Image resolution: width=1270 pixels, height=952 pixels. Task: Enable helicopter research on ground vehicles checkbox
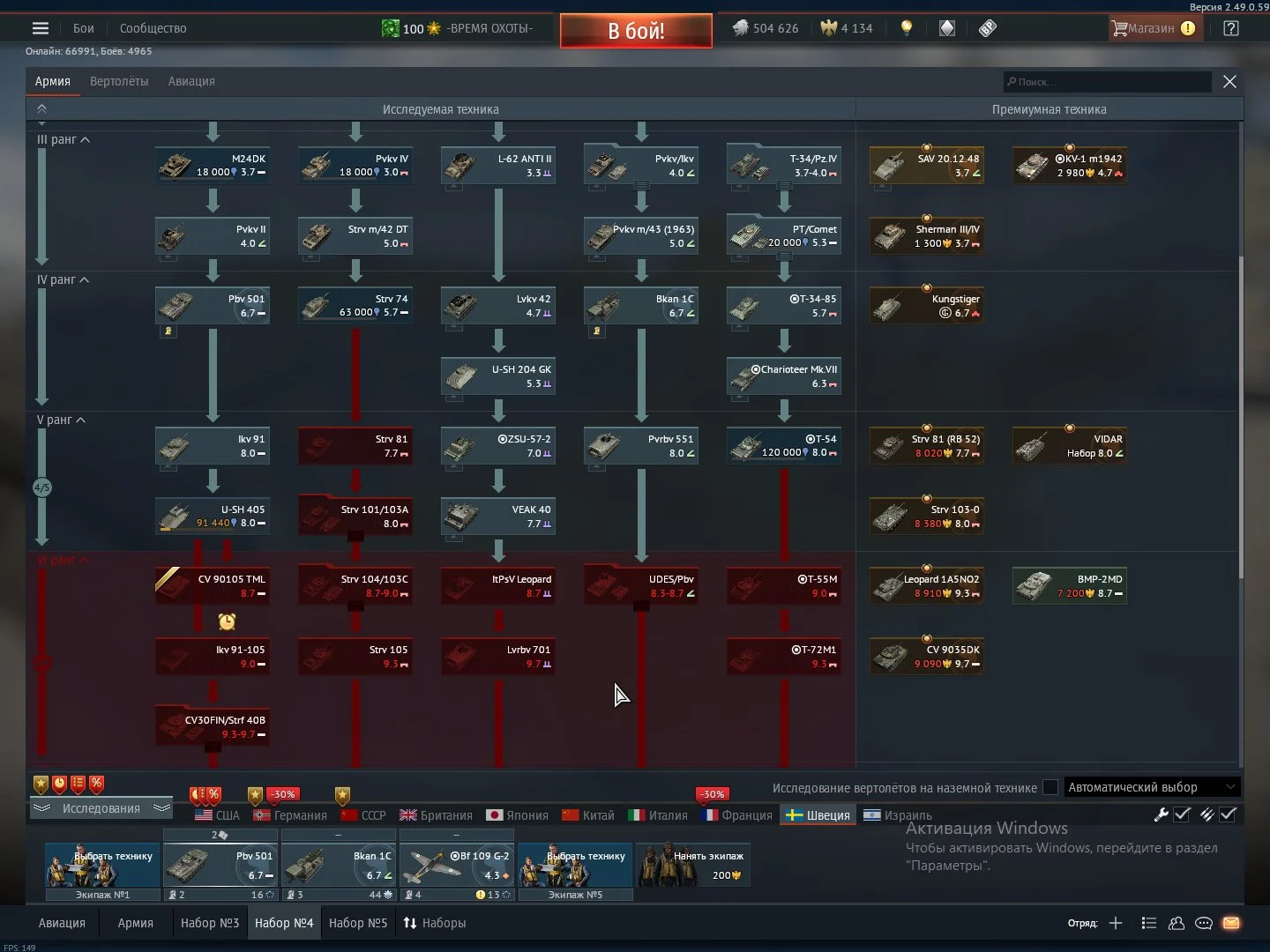1050,787
